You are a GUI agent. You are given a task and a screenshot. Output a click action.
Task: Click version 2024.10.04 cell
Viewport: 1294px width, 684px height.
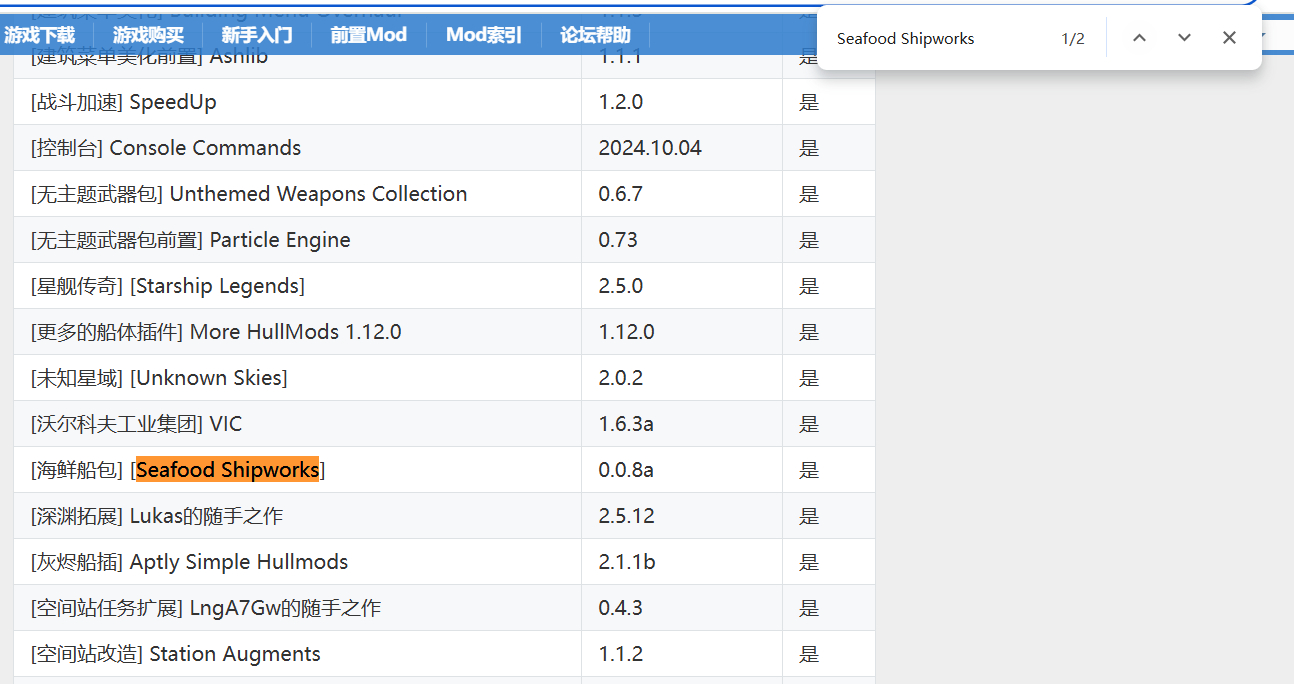[x=650, y=148]
